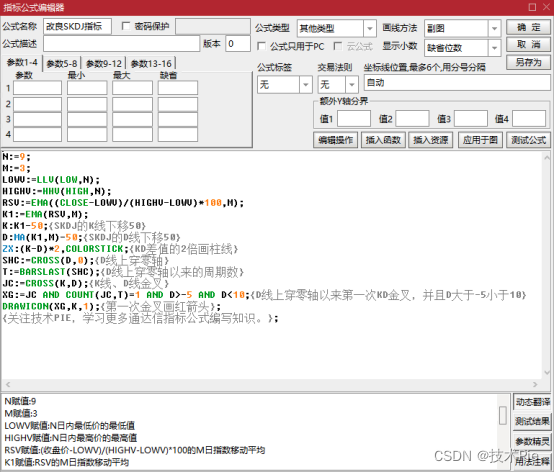Click row 2 最大 maximum field
This screenshot has width=554, height=473.
(x=132, y=104)
